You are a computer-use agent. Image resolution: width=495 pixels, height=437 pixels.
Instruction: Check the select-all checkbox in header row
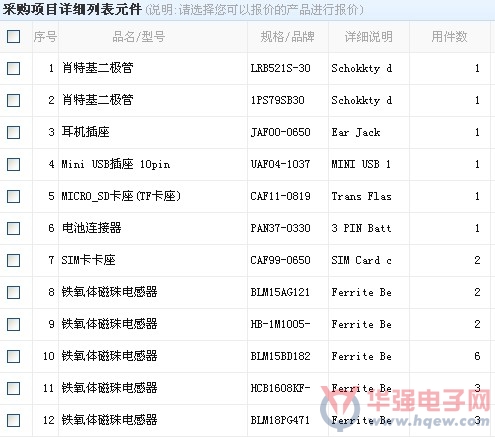coord(13,36)
